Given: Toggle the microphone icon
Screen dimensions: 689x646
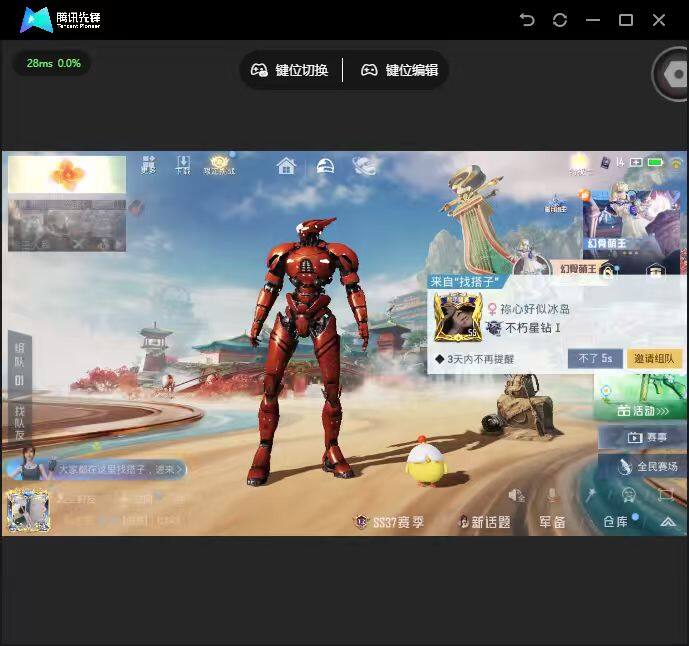Looking at the screenshot, I should pyautogui.click(x=552, y=495).
